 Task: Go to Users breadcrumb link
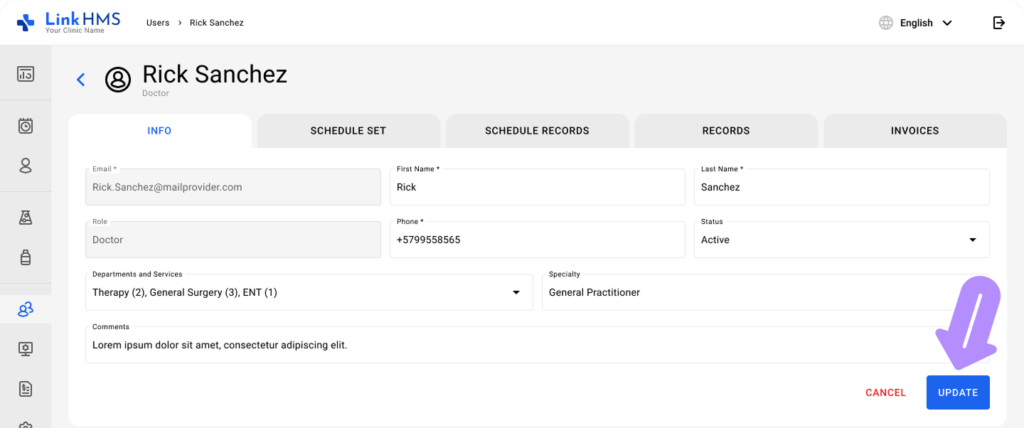[157, 22]
